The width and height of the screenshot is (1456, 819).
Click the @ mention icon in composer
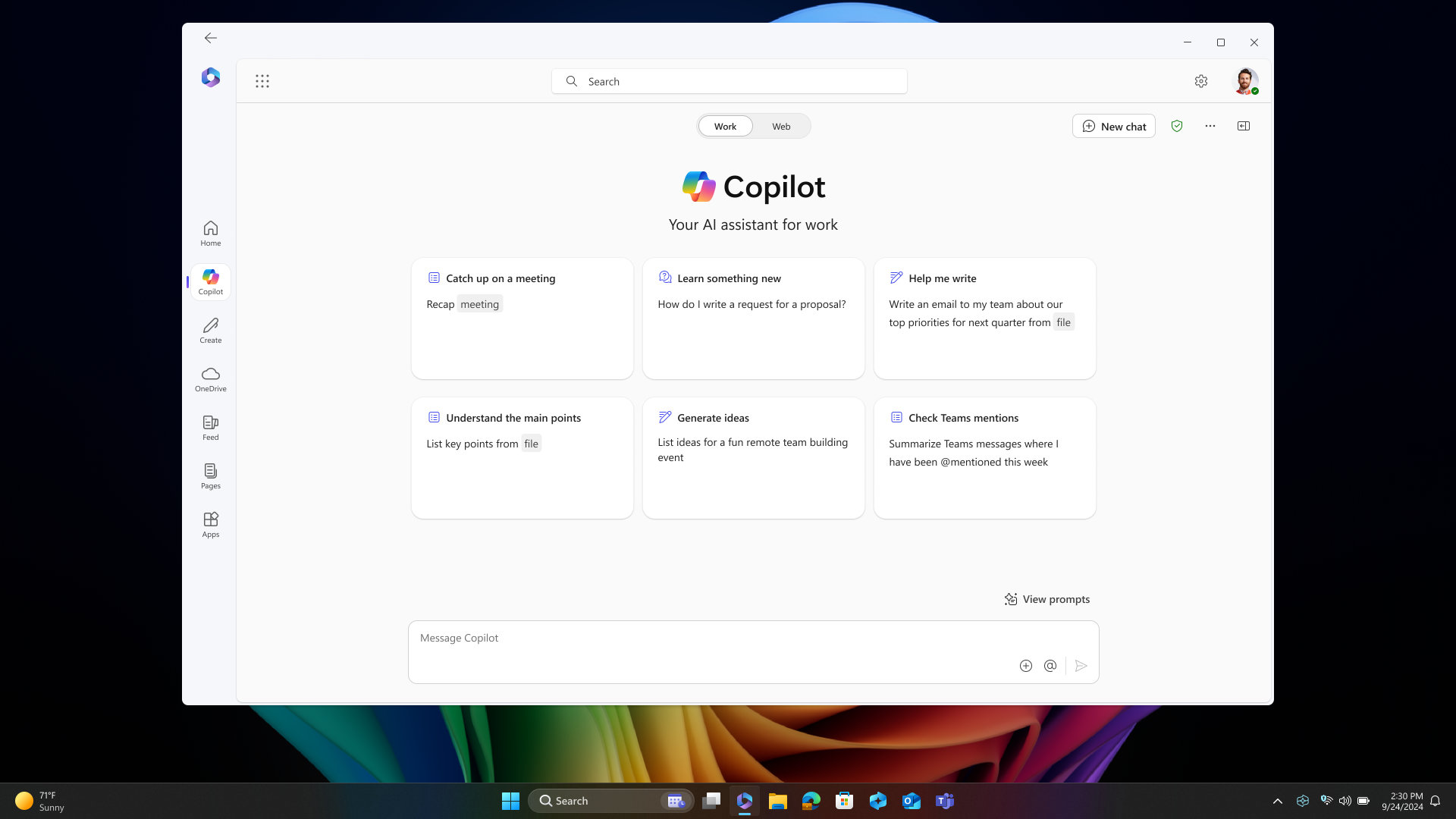[x=1050, y=665]
